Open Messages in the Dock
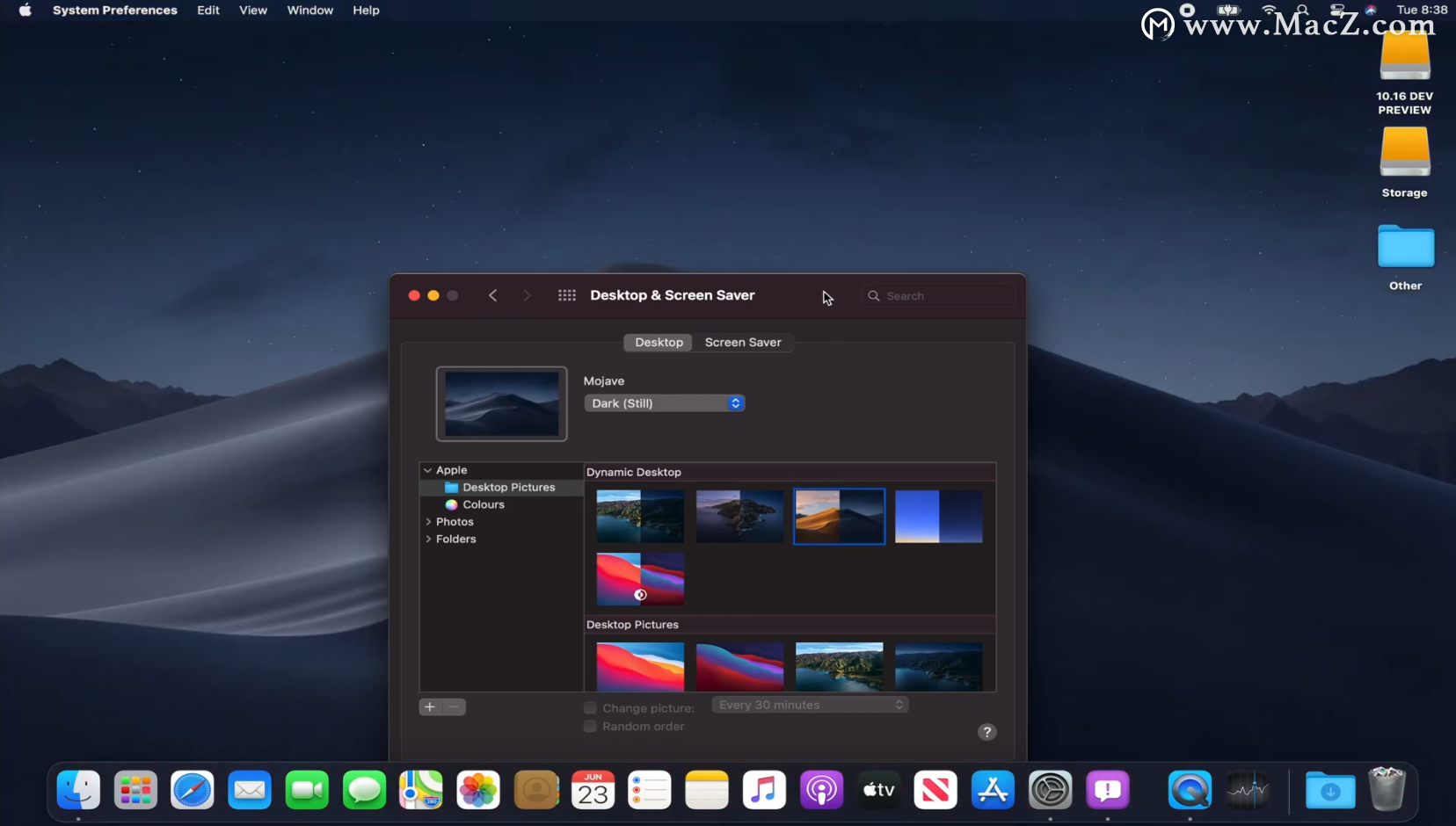The height and width of the screenshot is (826, 1456). coord(364,790)
